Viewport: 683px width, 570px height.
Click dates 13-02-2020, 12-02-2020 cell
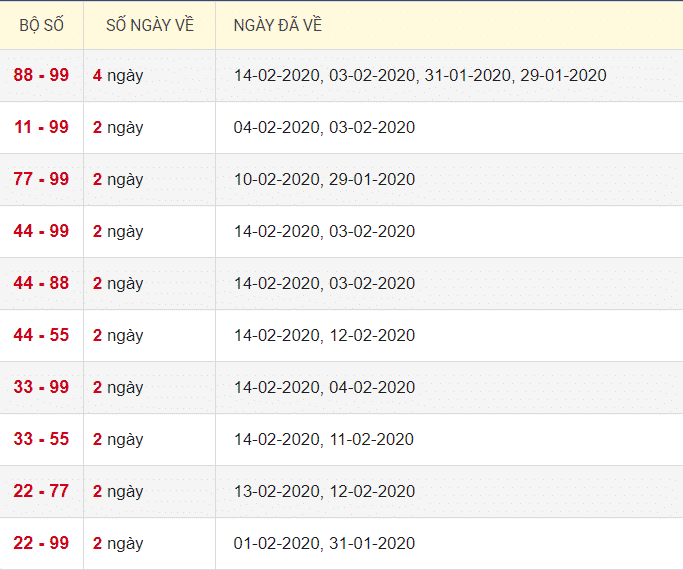[x=324, y=491]
